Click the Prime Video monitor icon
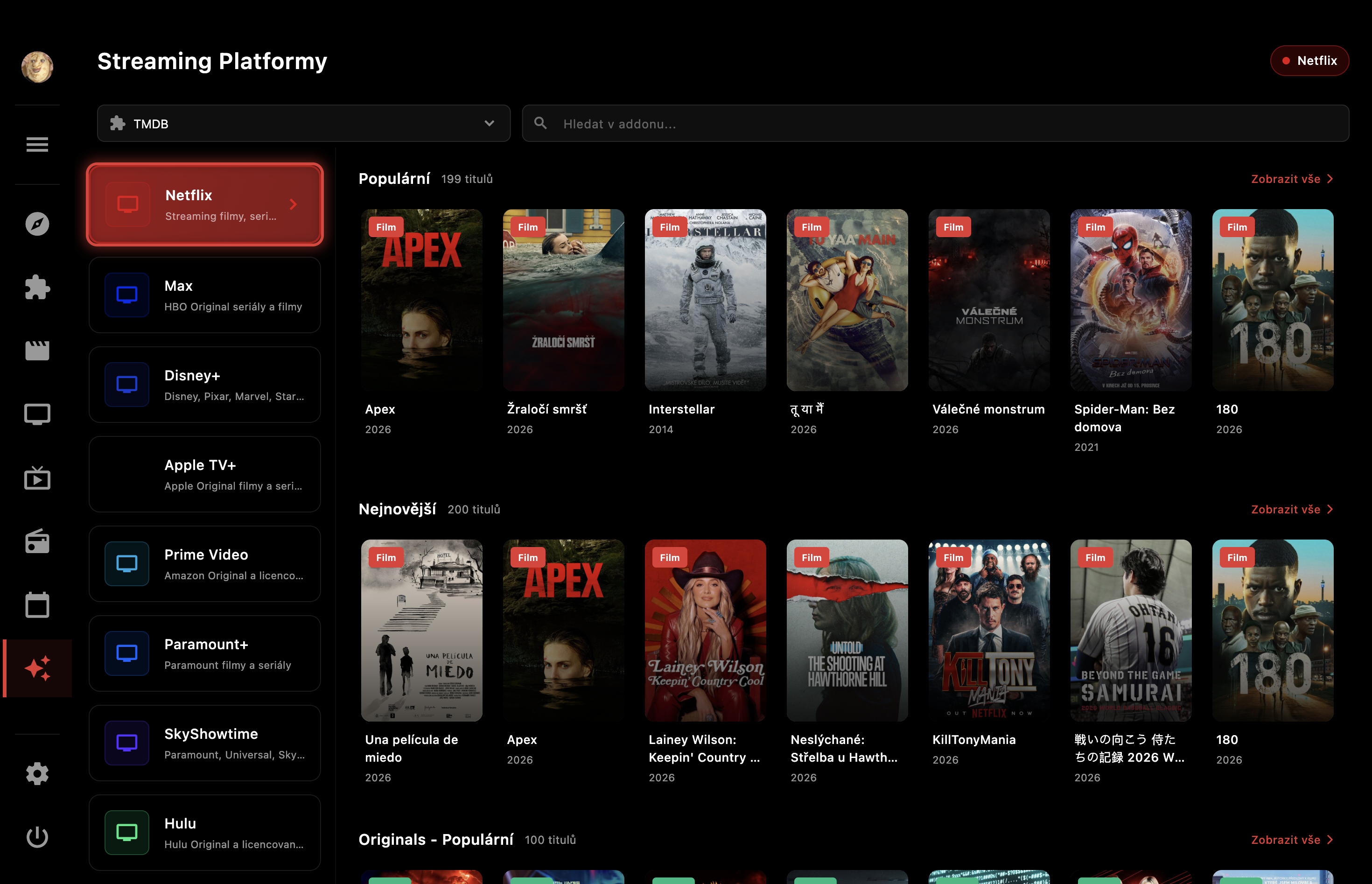 coord(127,564)
